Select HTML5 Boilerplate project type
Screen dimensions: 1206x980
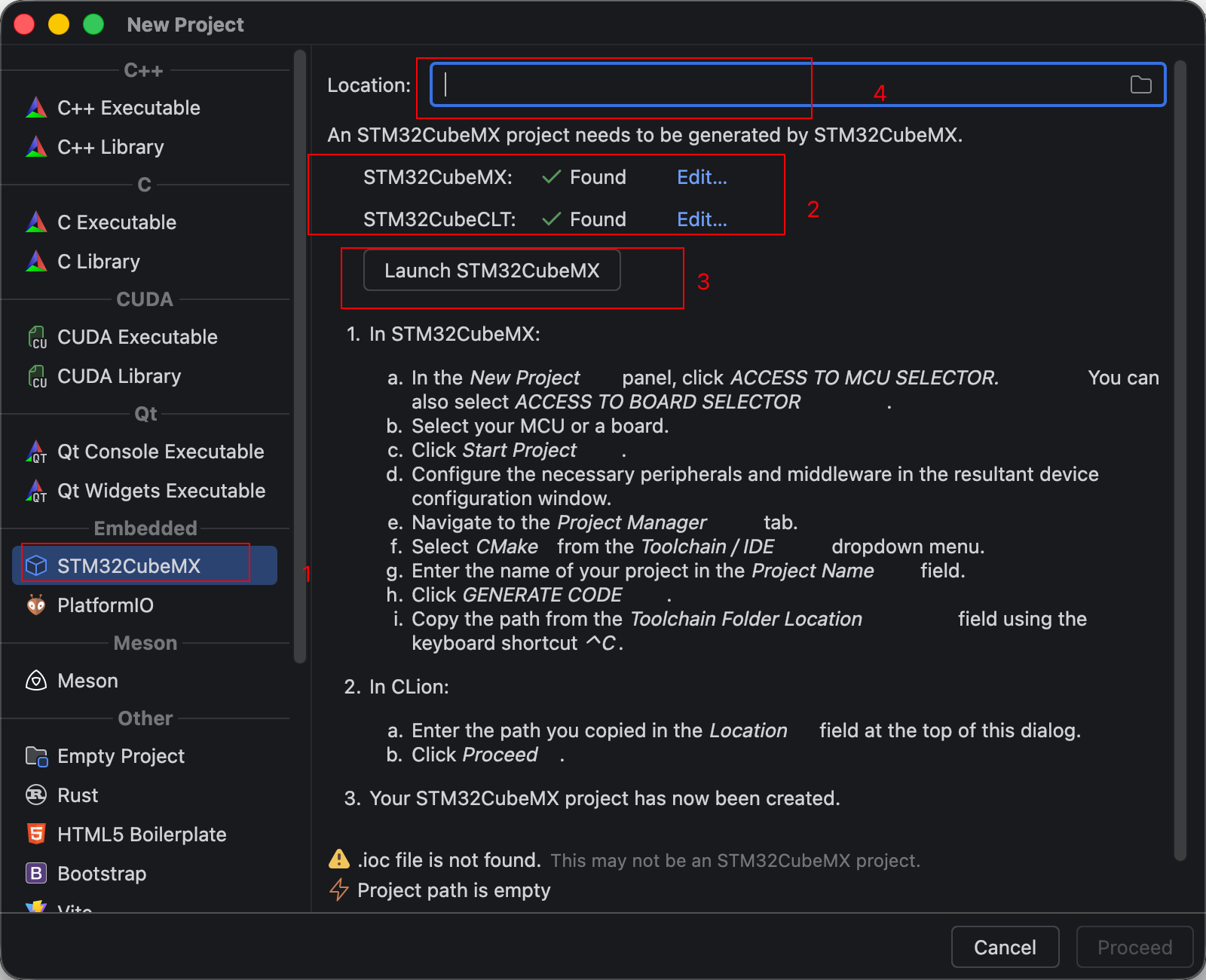click(x=145, y=835)
